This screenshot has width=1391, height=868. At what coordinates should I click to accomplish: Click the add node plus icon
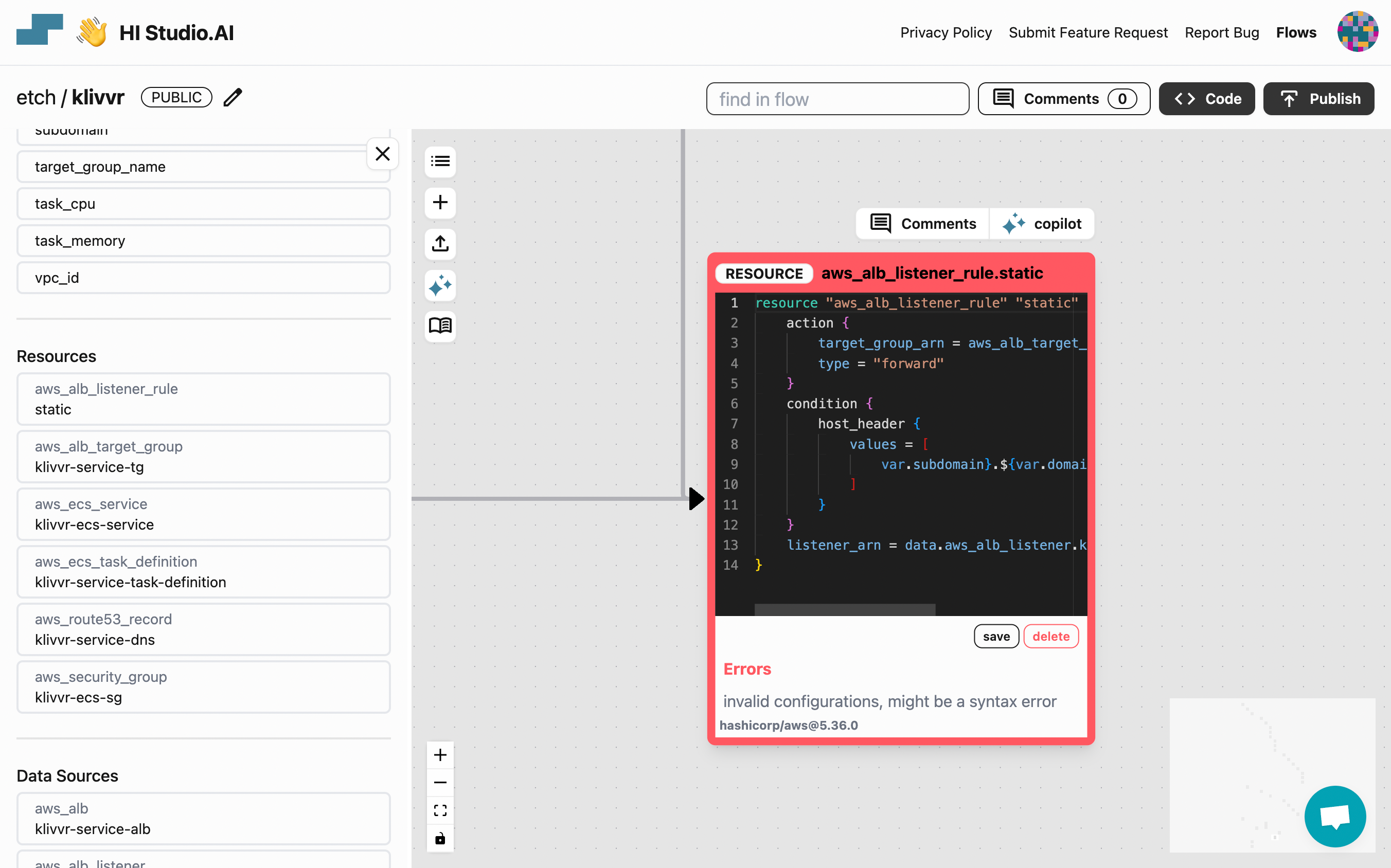click(440, 203)
